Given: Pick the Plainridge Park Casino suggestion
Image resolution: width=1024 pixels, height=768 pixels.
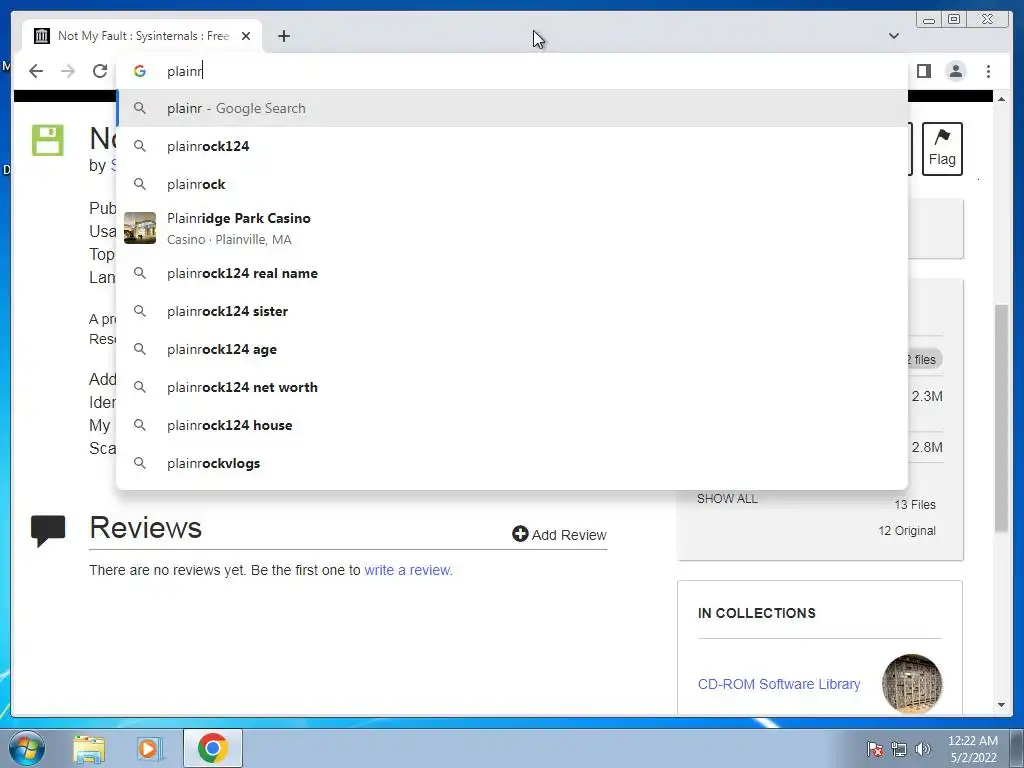Looking at the screenshot, I should click(x=512, y=229).
